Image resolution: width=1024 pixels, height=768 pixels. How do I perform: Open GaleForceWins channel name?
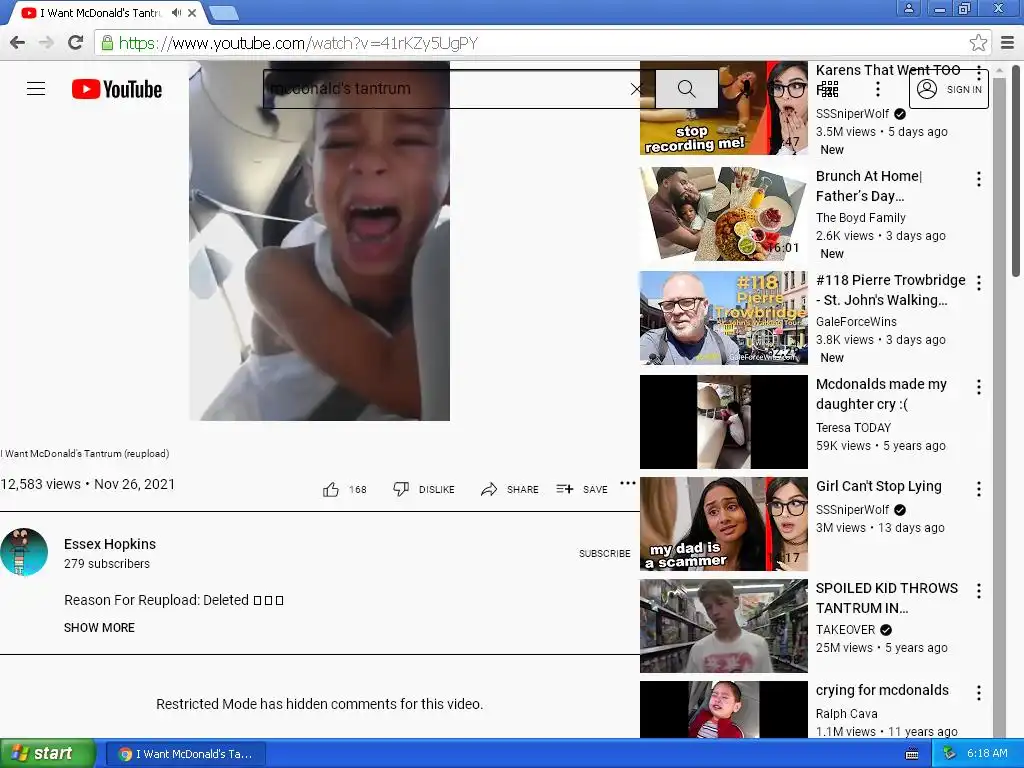(856, 321)
